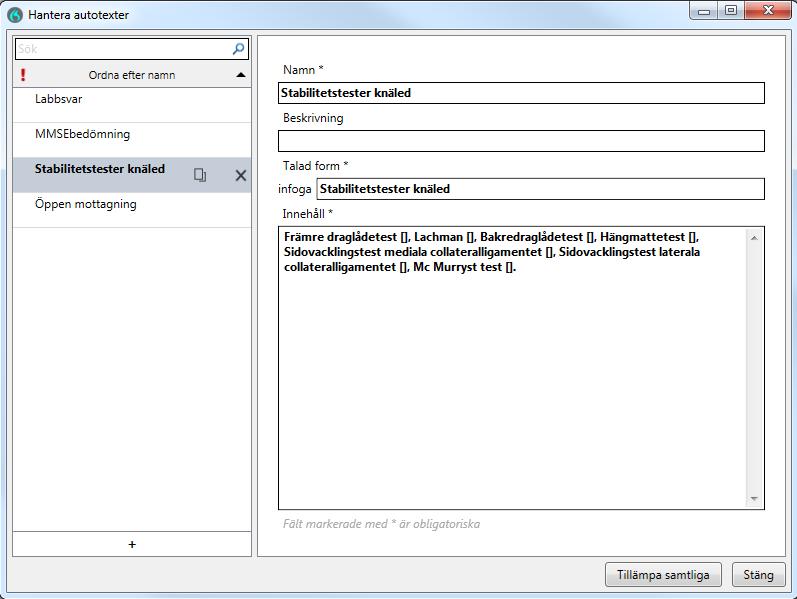Maximize the Hantera autotexter window
The width and height of the screenshot is (797, 599).
click(731, 11)
